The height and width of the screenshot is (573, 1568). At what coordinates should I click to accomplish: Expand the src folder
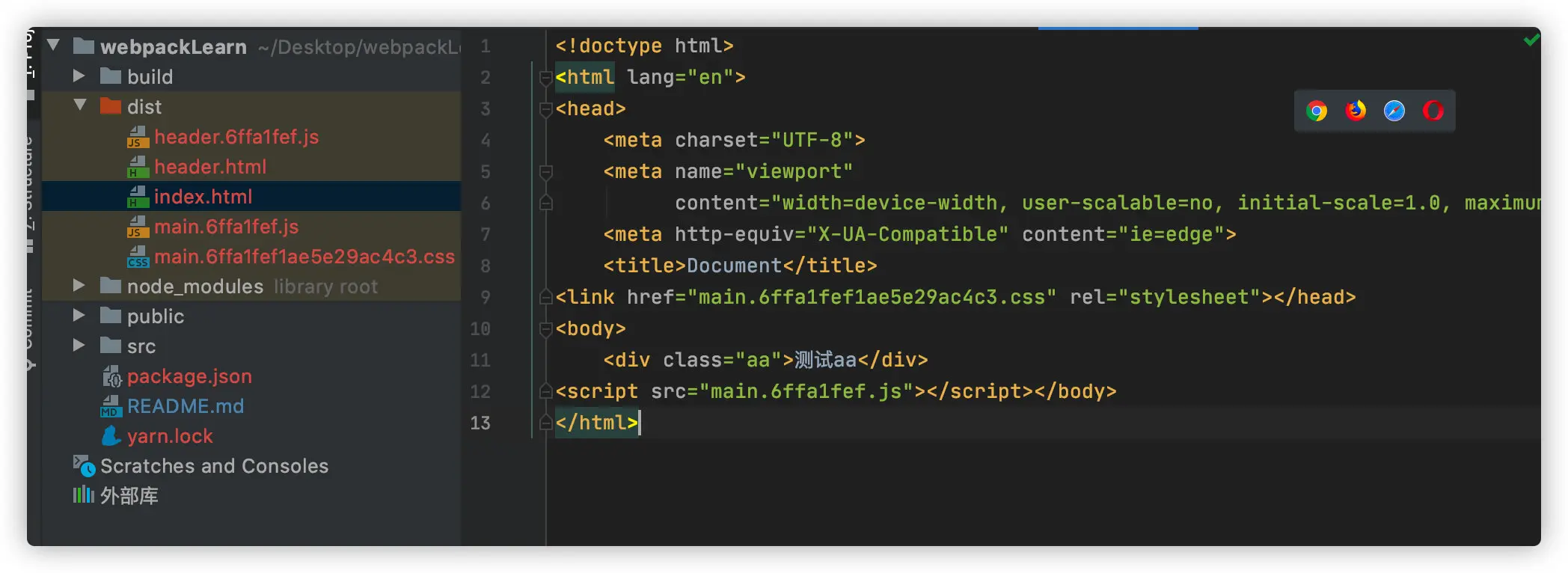pos(79,345)
